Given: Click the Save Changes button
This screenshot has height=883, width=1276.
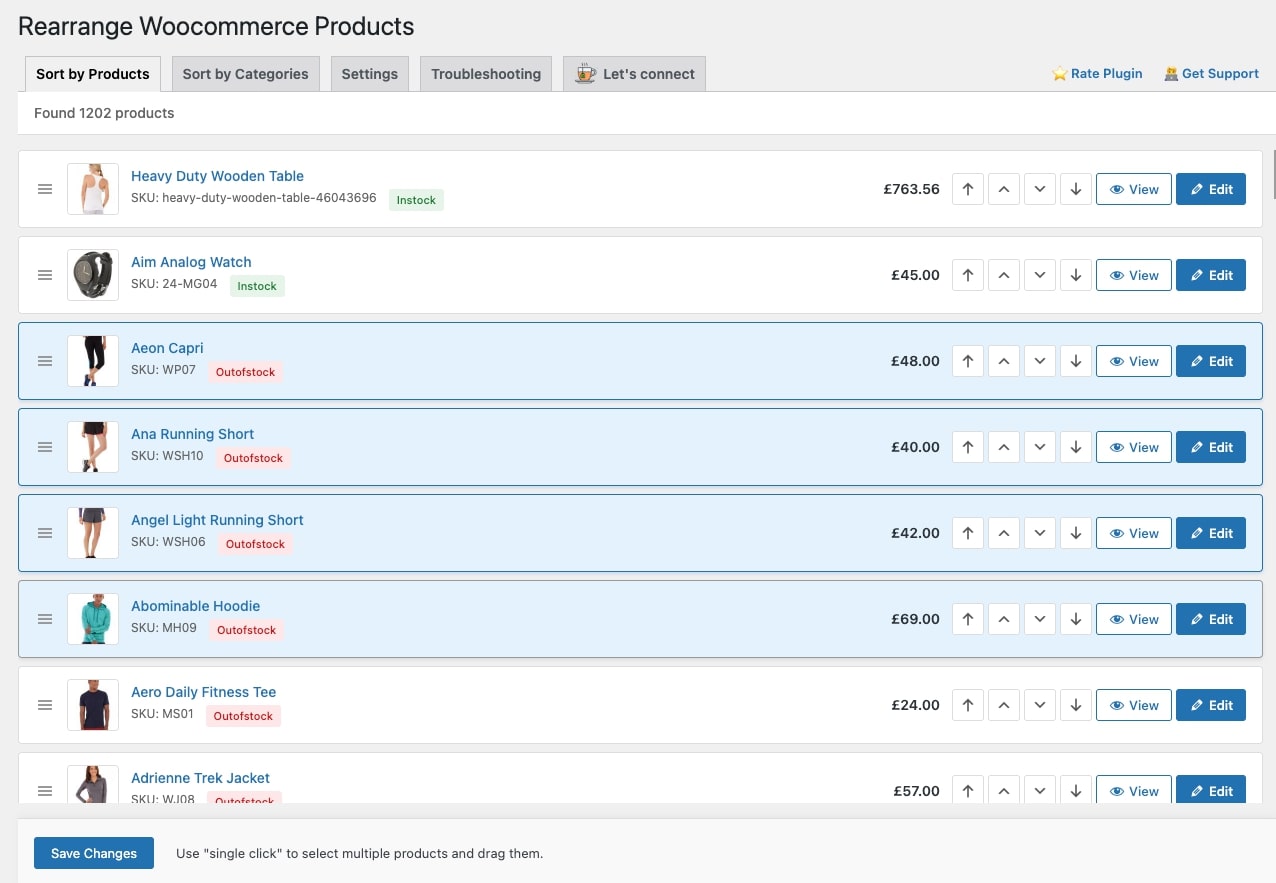Looking at the screenshot, I should pyautogui.click(x=93, y=853).
